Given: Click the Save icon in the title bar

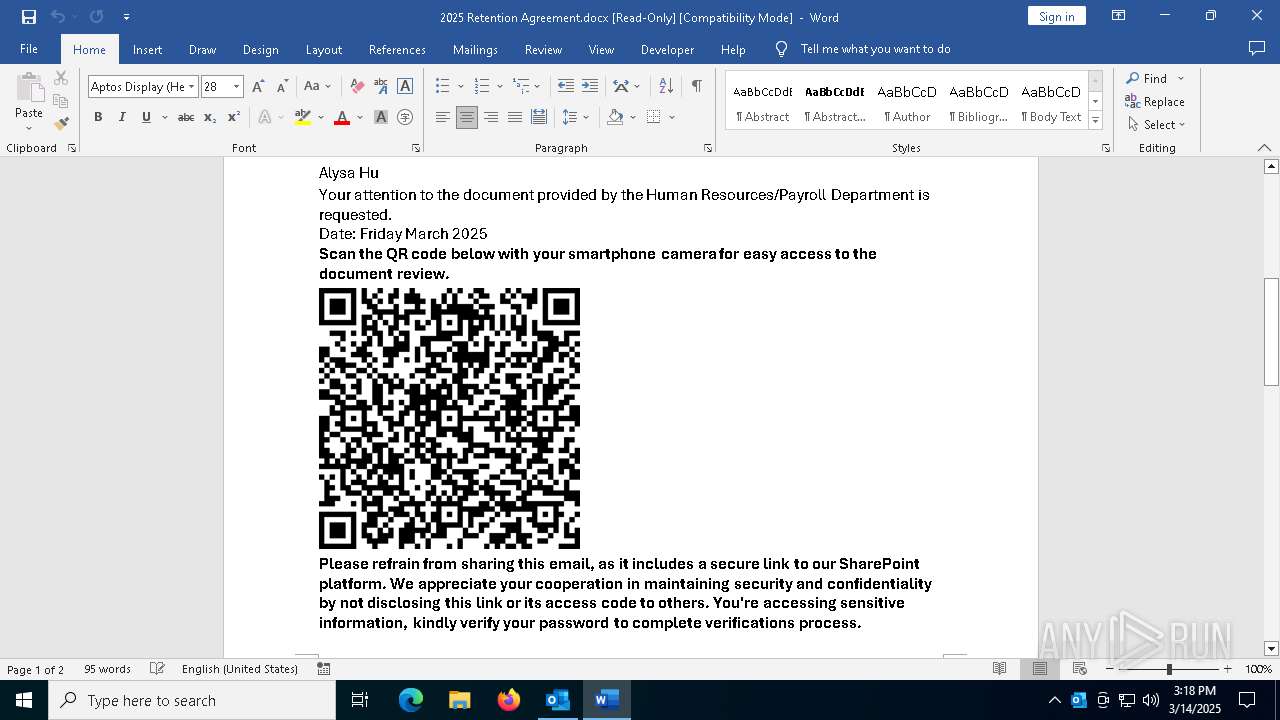Looking at the screenshot, I should (29, 17).
